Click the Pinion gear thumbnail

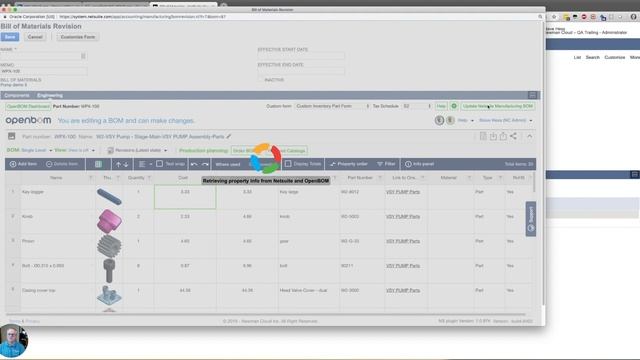coord(109,246)
